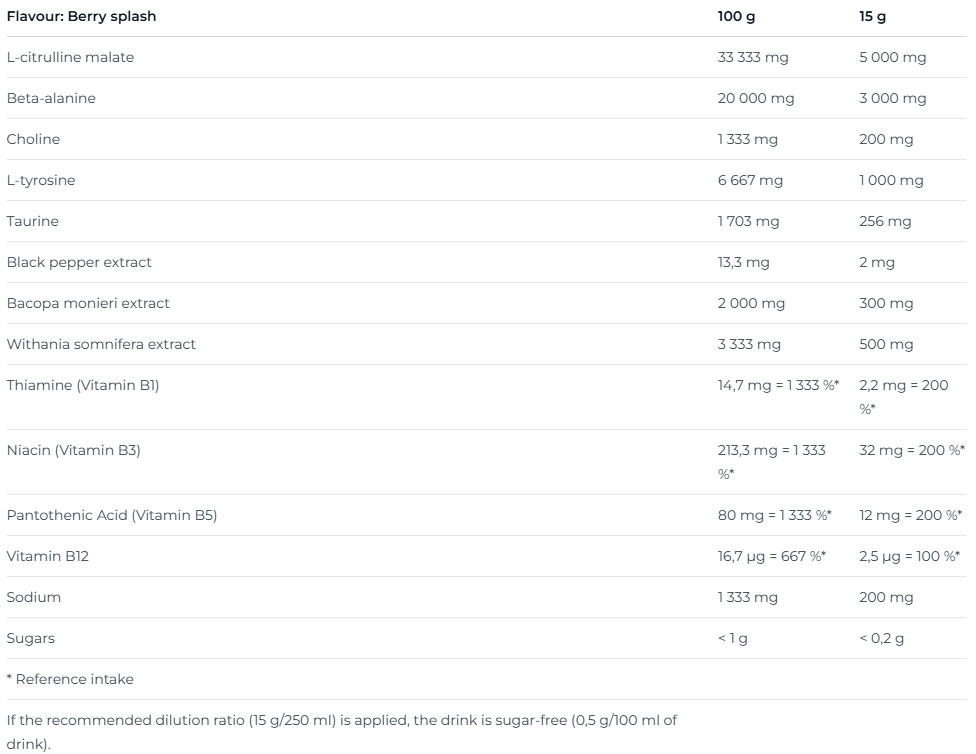This screenshot has height=754, width=976.
Task: Click the '100 g' column header
Action: click(x=735, y=16)
